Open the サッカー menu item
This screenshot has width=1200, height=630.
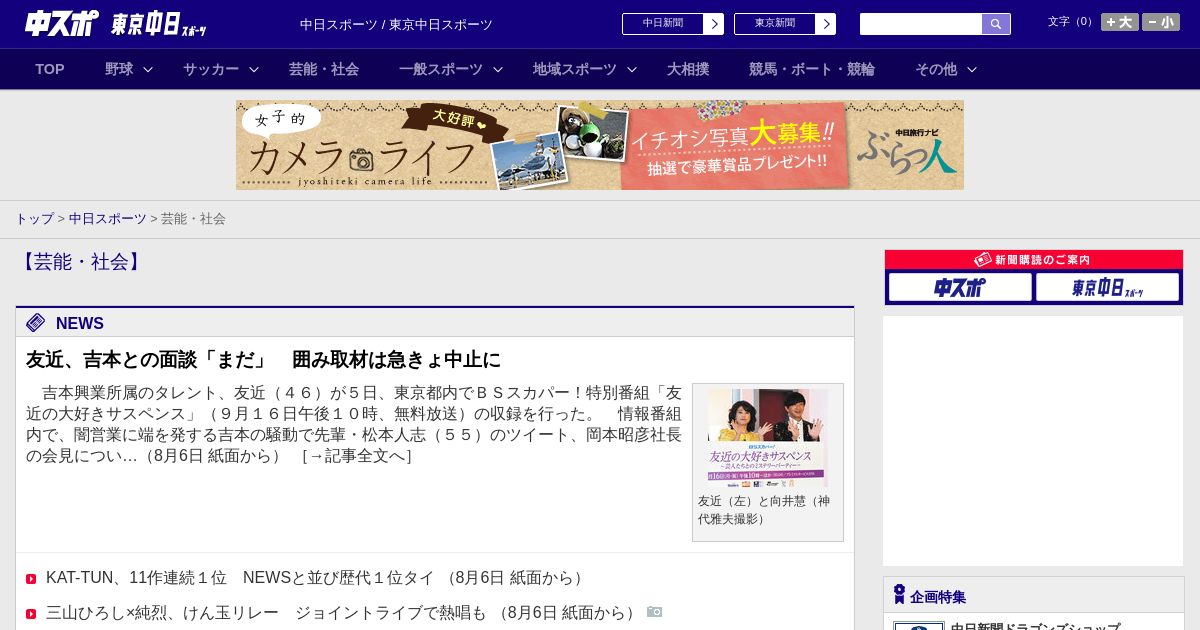[x=211, y=69]
